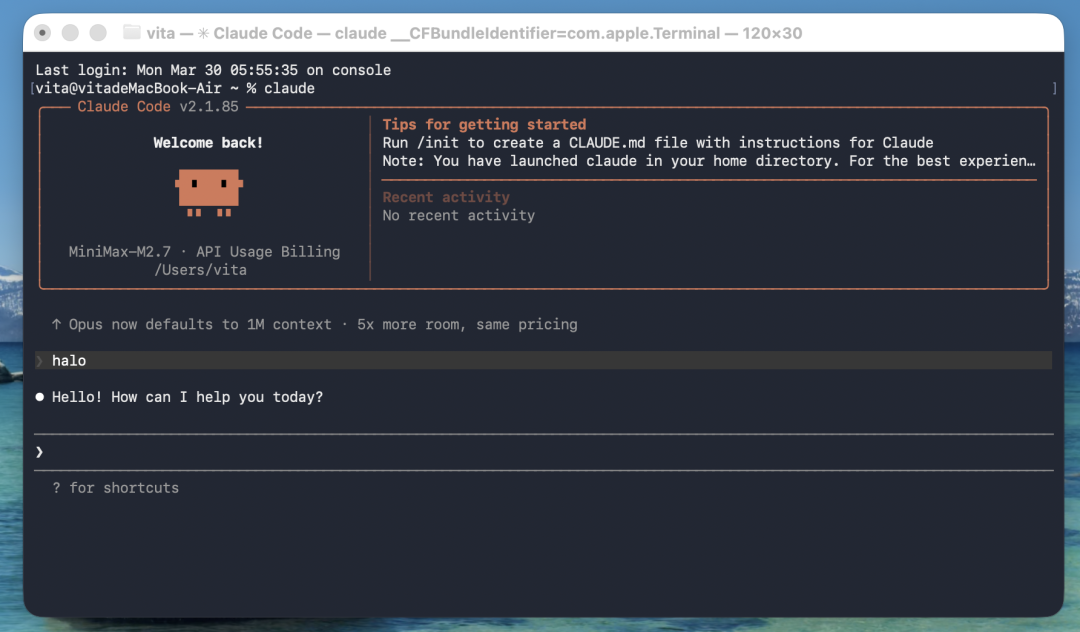Click the '/Users/vita' path text
This screenshot has height=632, width=1080.
200,270
